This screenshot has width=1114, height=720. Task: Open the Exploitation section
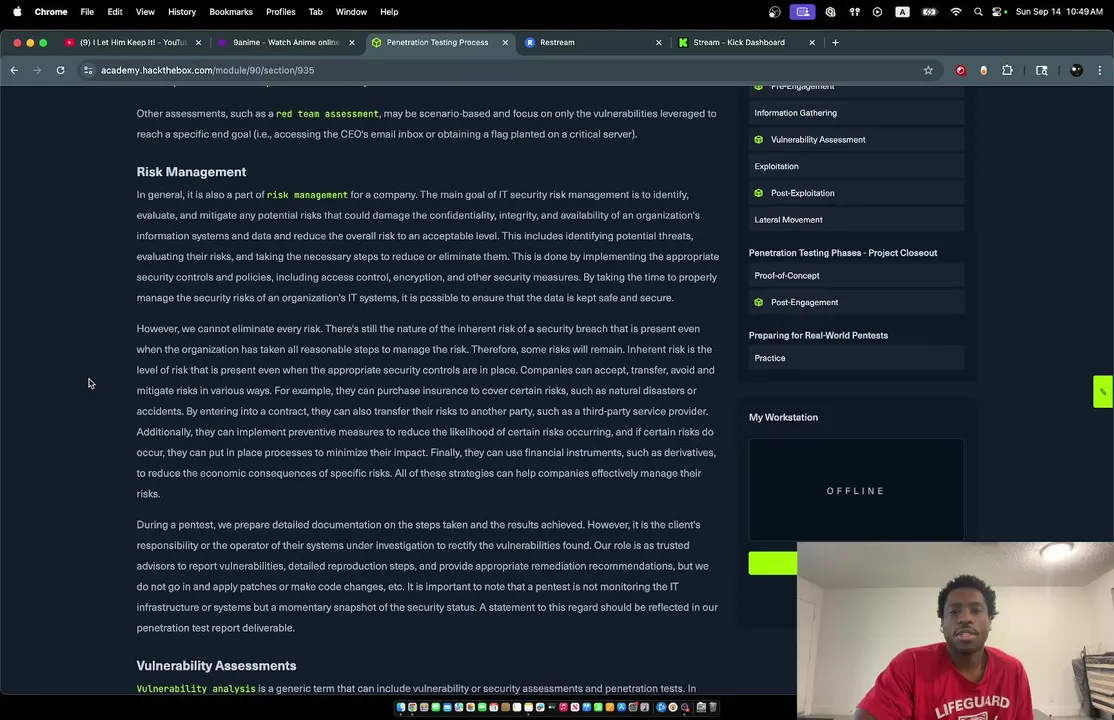[x=855, y=166]
